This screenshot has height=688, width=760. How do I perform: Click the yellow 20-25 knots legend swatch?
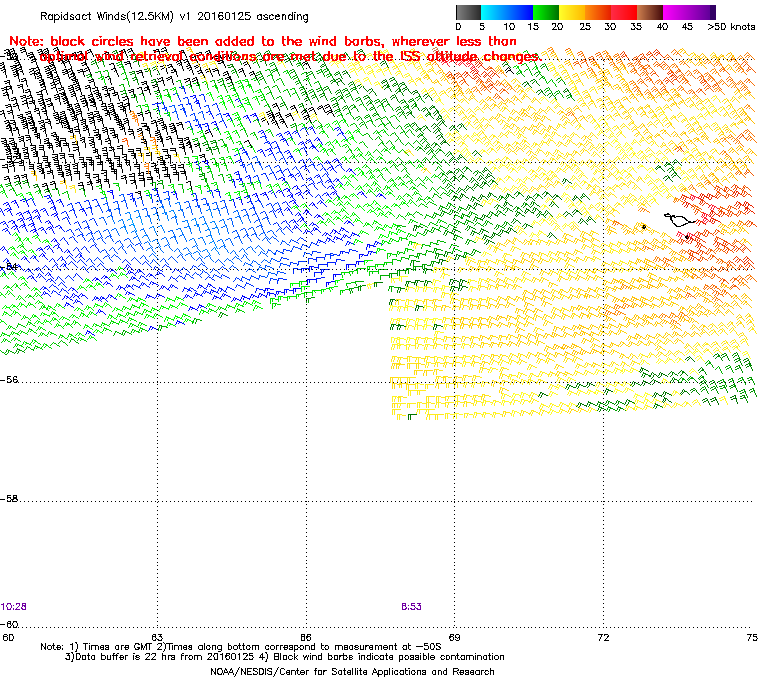click(x=572, y=12)
